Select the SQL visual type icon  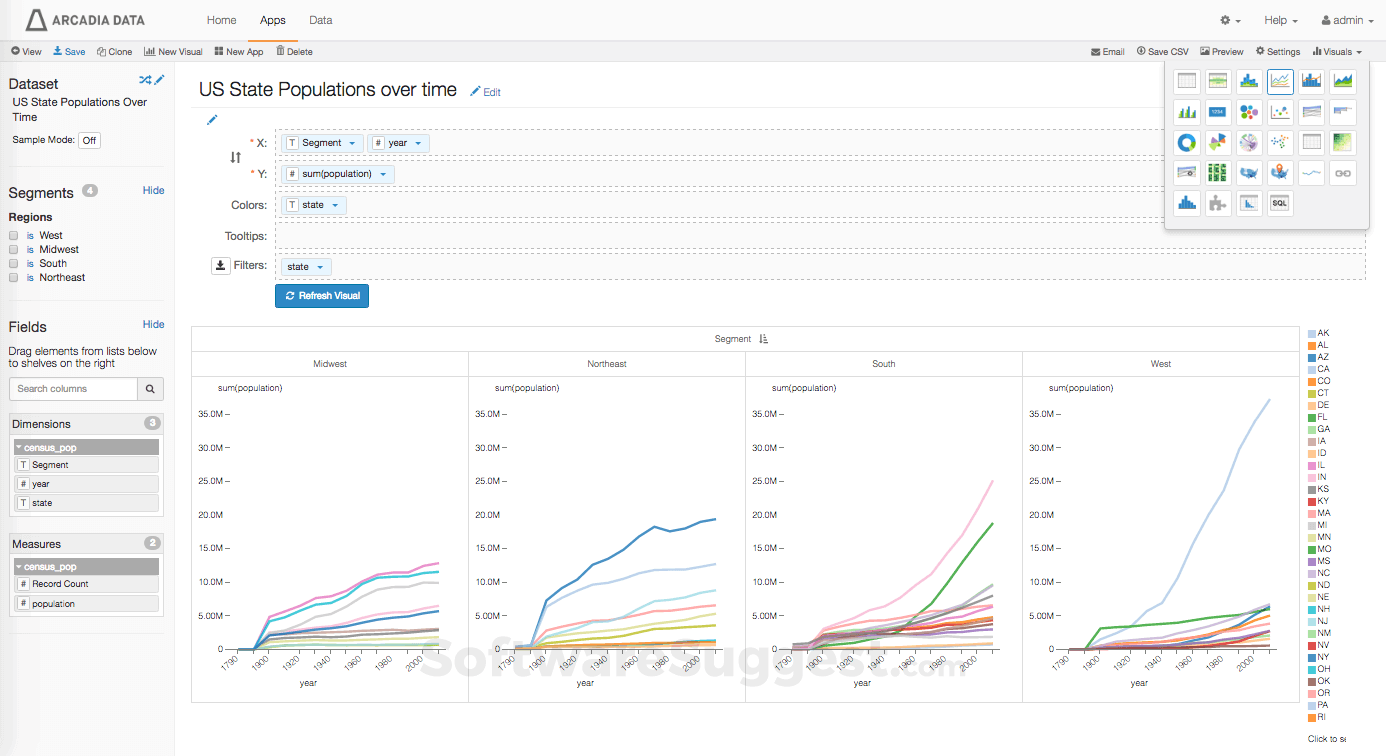[1279, 203]
